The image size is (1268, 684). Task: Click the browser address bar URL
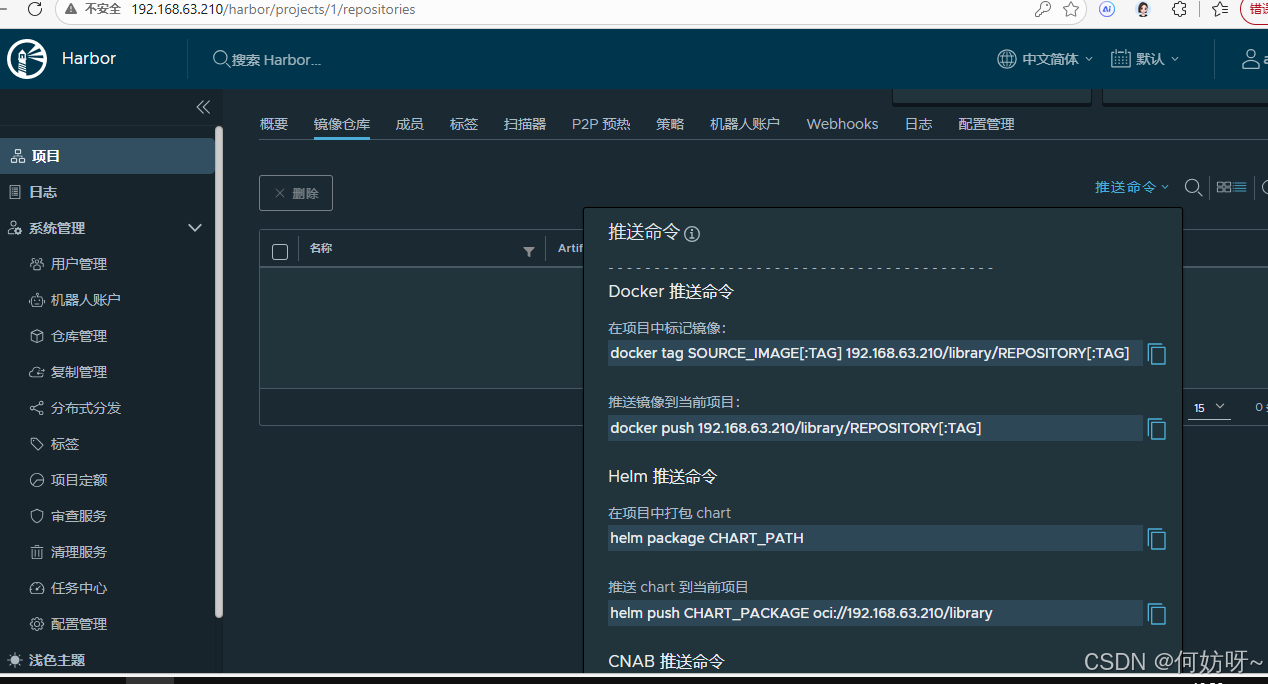(273, 9)
